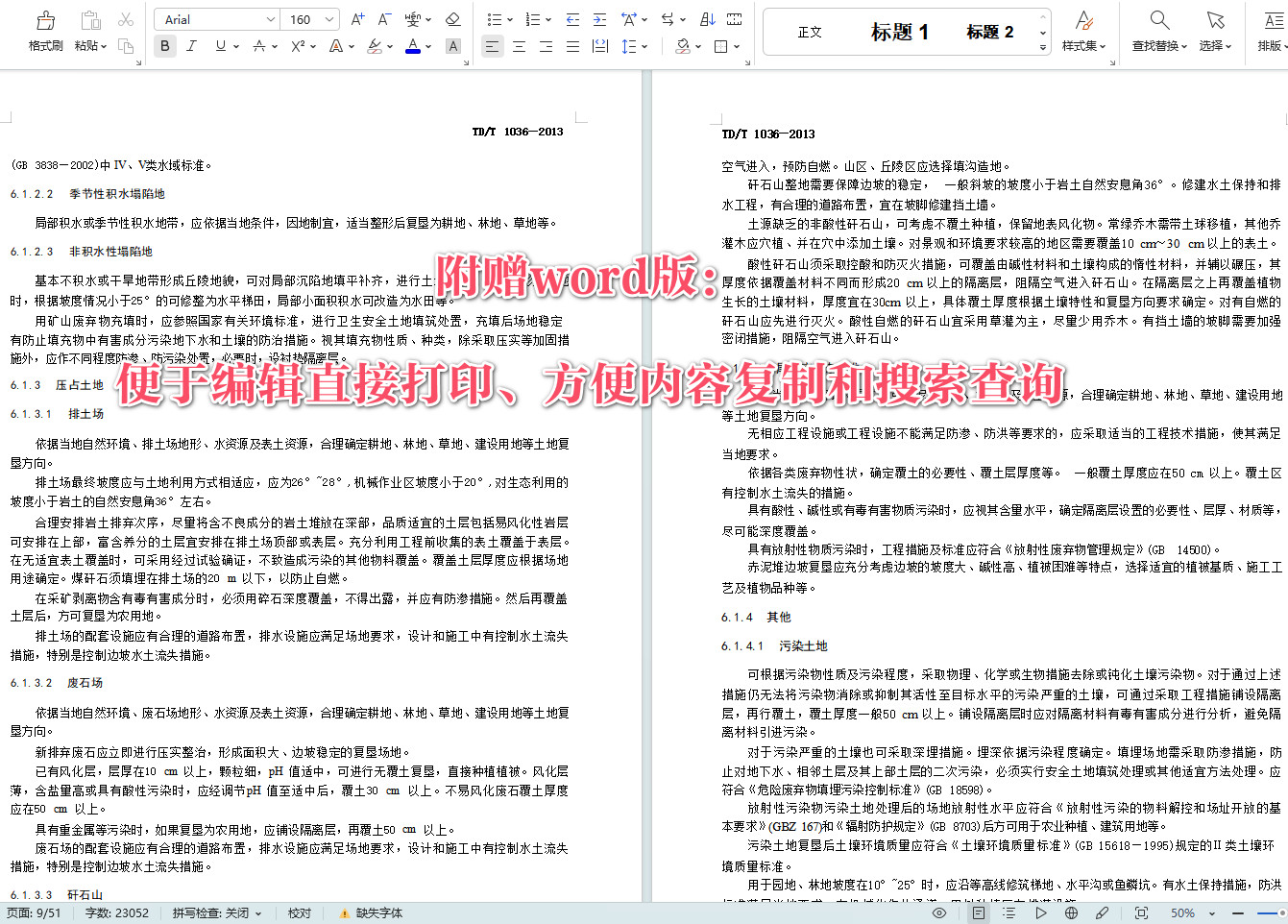This screenshot has width=1288, height=924.
Task: Select the 正文 body text style
Action: point(810,32)
